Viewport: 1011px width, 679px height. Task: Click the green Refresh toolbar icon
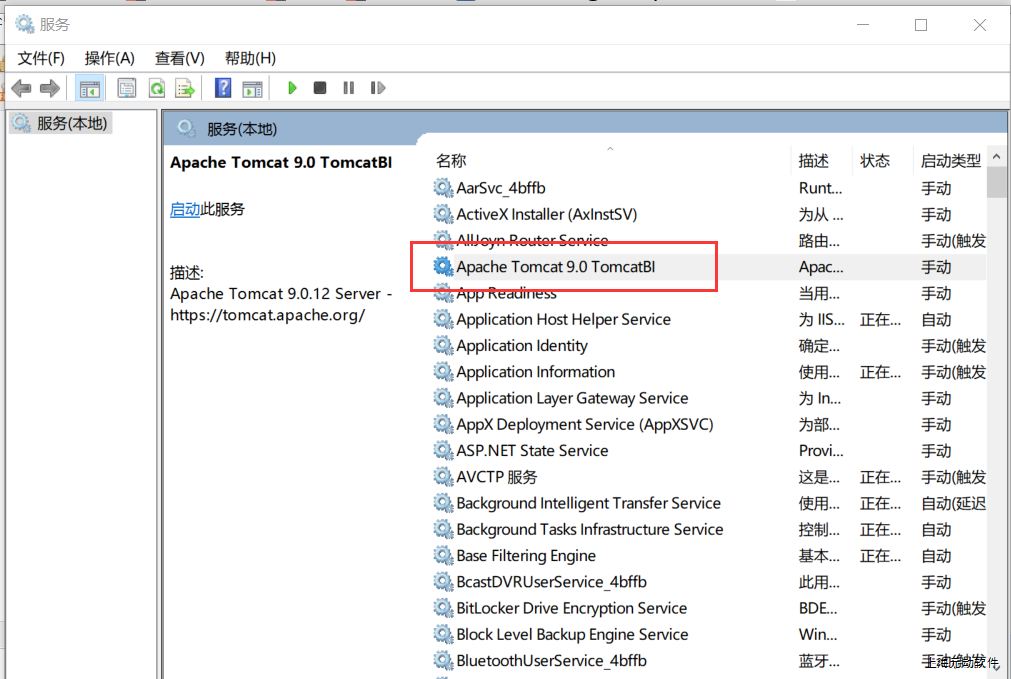[156, 88]
